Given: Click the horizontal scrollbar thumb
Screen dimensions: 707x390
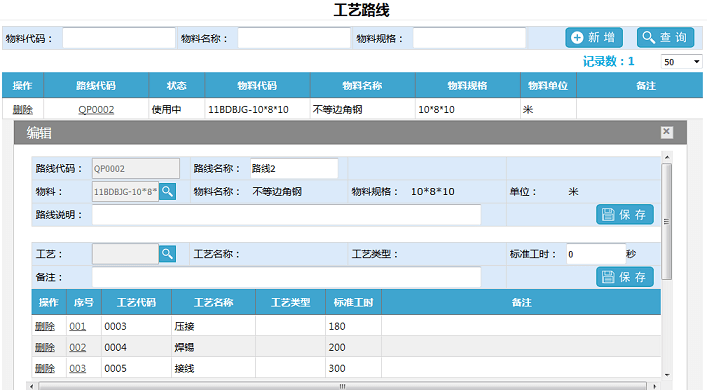Looking at the screenshot, I should [x=343, y=386].
